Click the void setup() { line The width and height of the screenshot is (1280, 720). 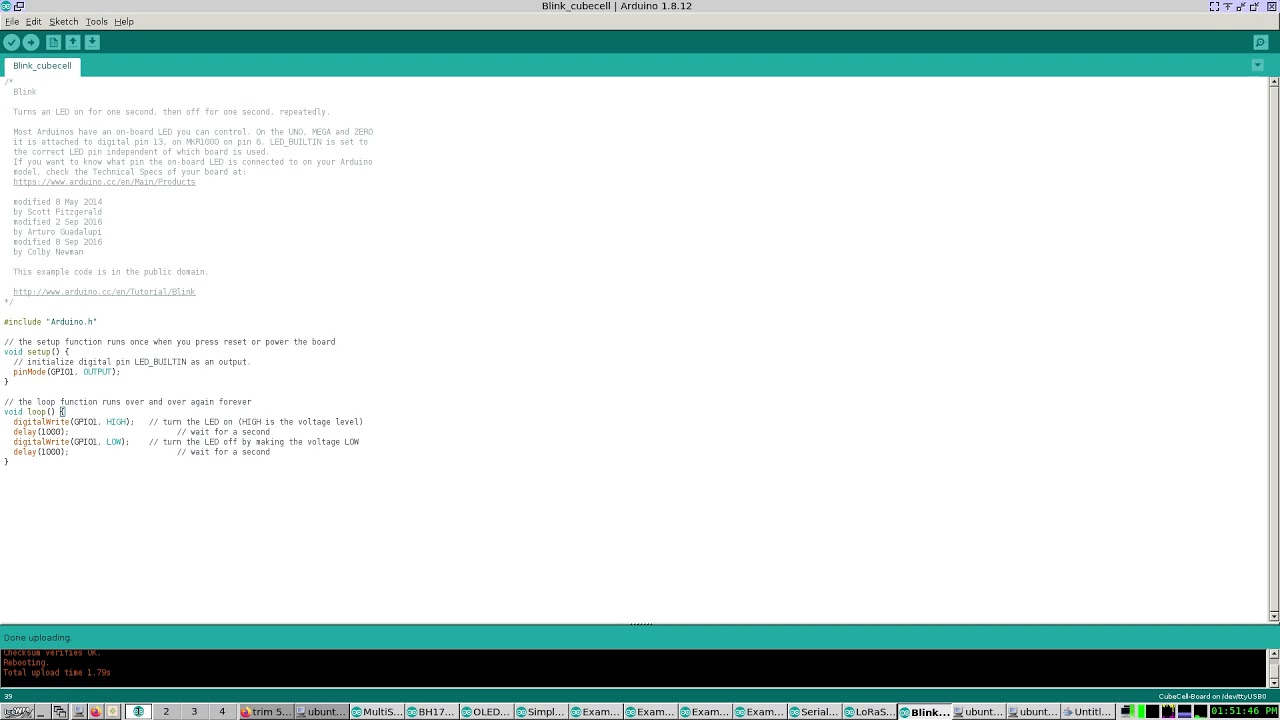[x=36, y=352]
